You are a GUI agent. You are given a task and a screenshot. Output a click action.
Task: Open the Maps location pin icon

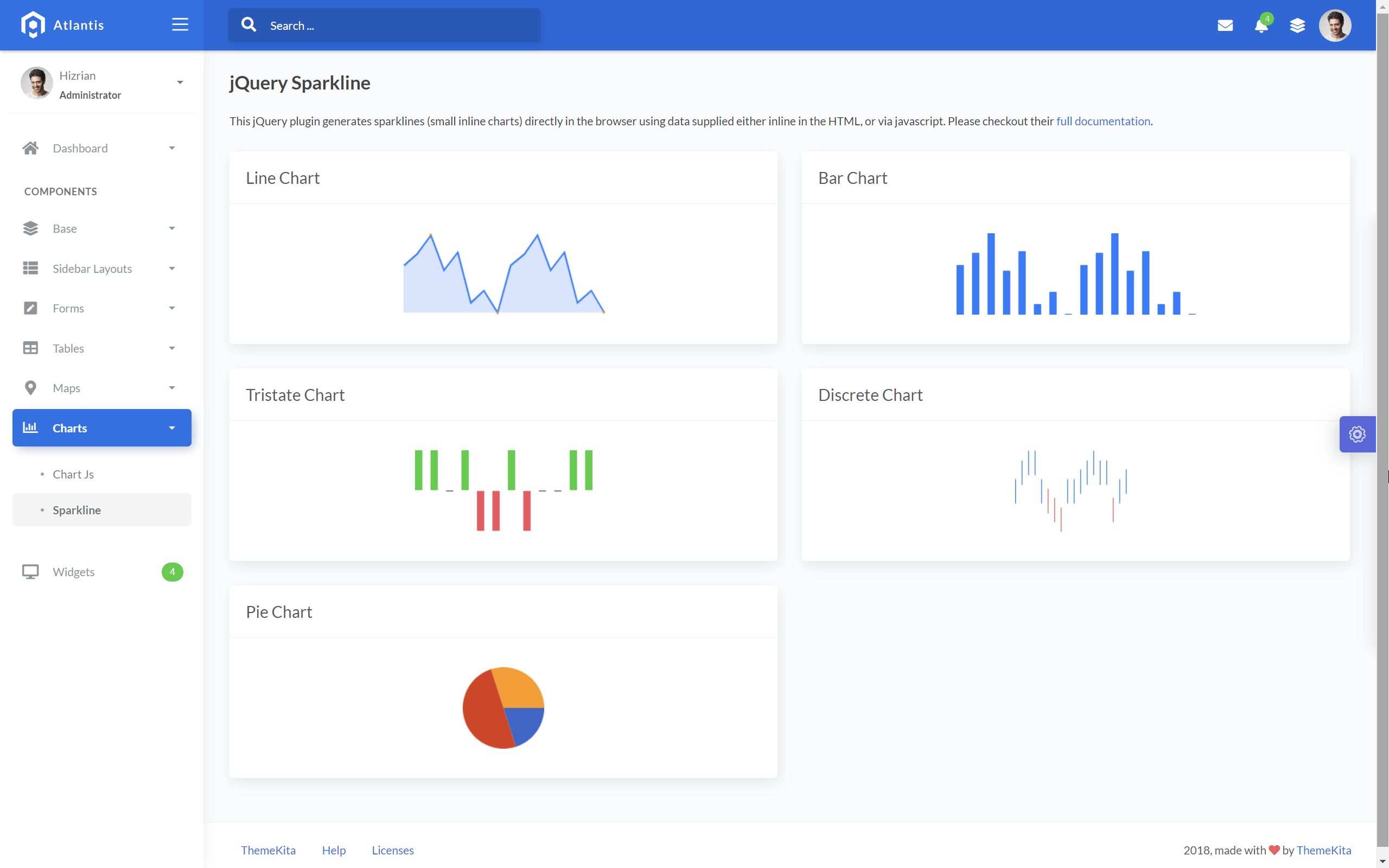click(30, 387)
